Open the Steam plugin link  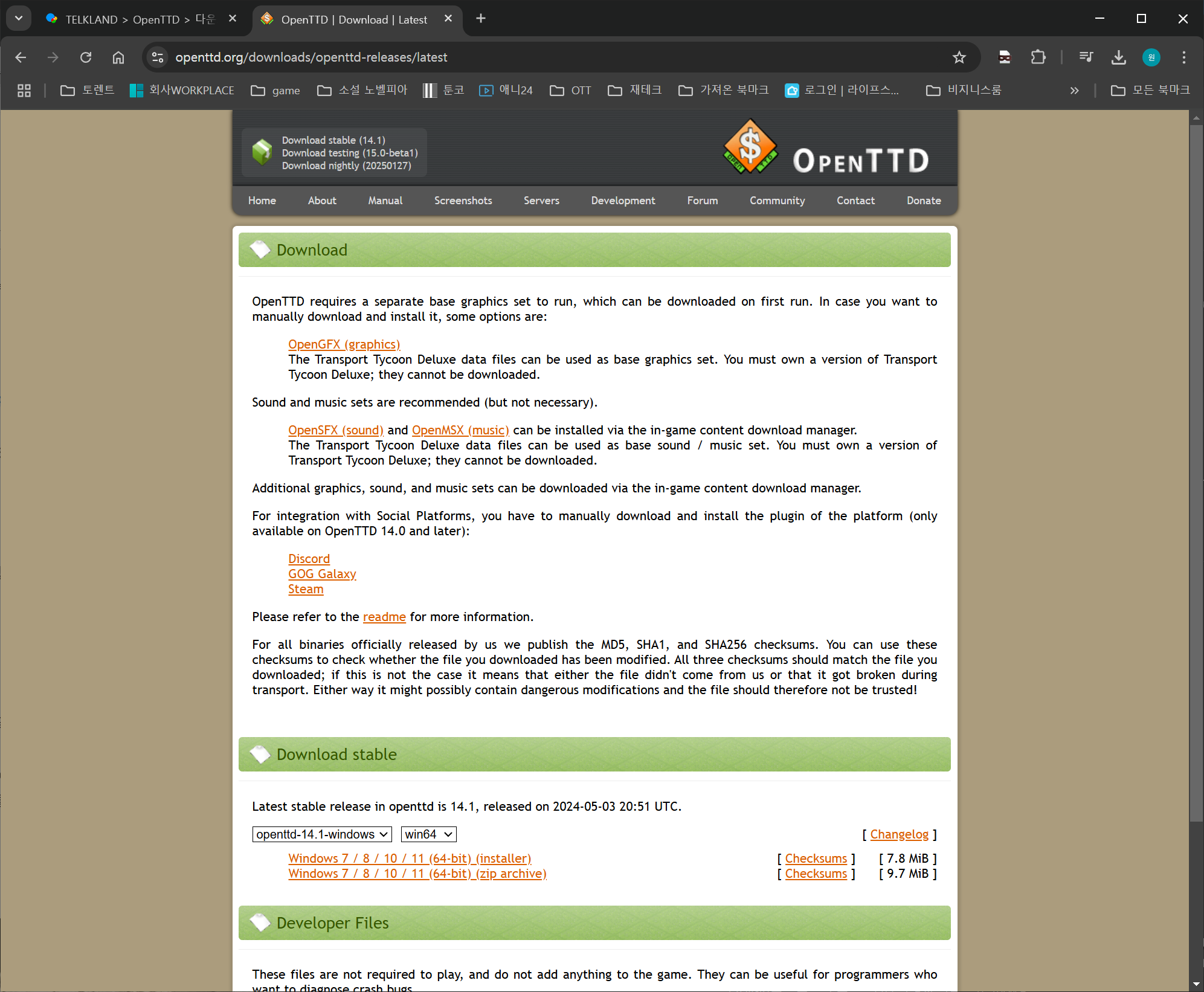pos(306,589)
